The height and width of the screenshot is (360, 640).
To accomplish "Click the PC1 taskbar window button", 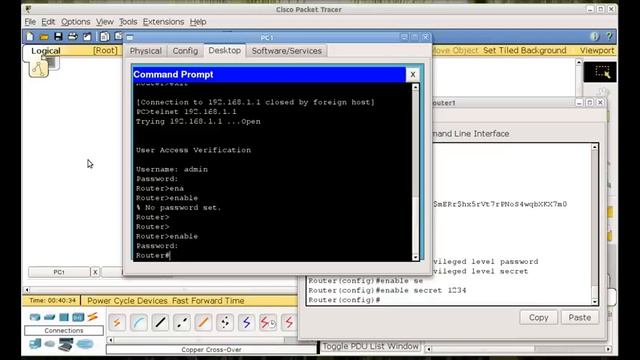I will pyautogui.click(x=59, y=272).
